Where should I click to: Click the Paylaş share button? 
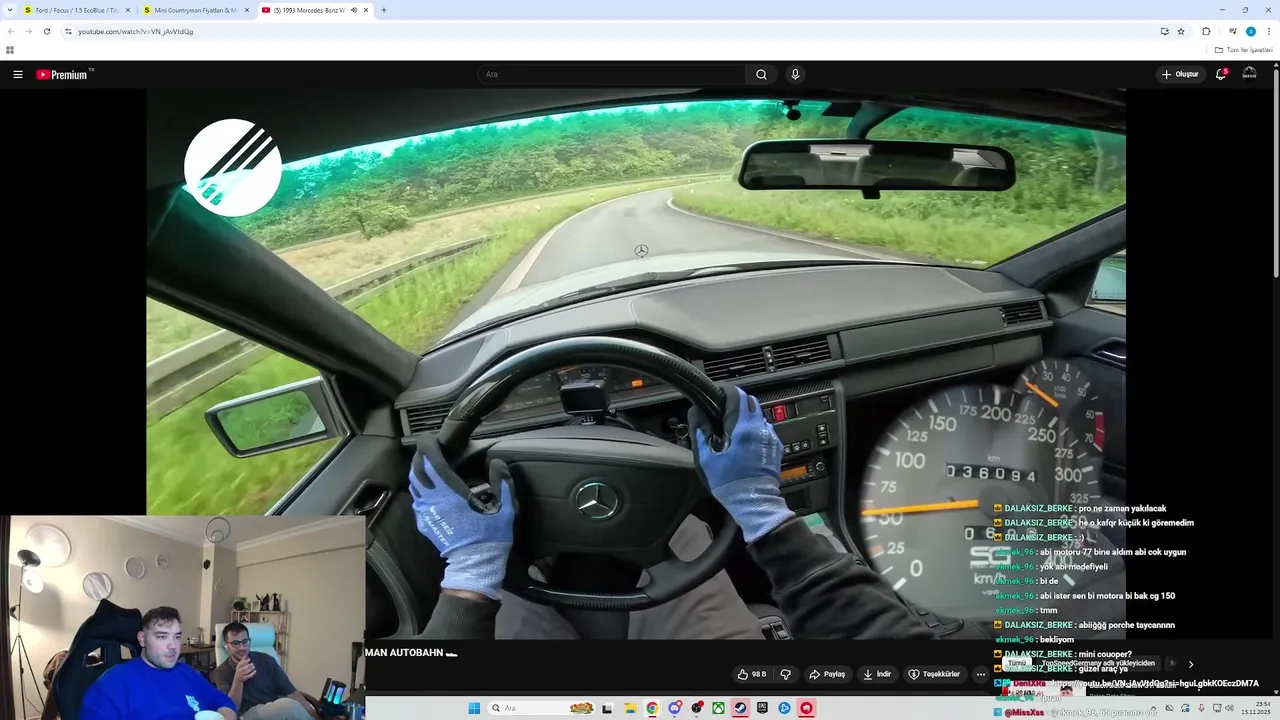(827, 674)
